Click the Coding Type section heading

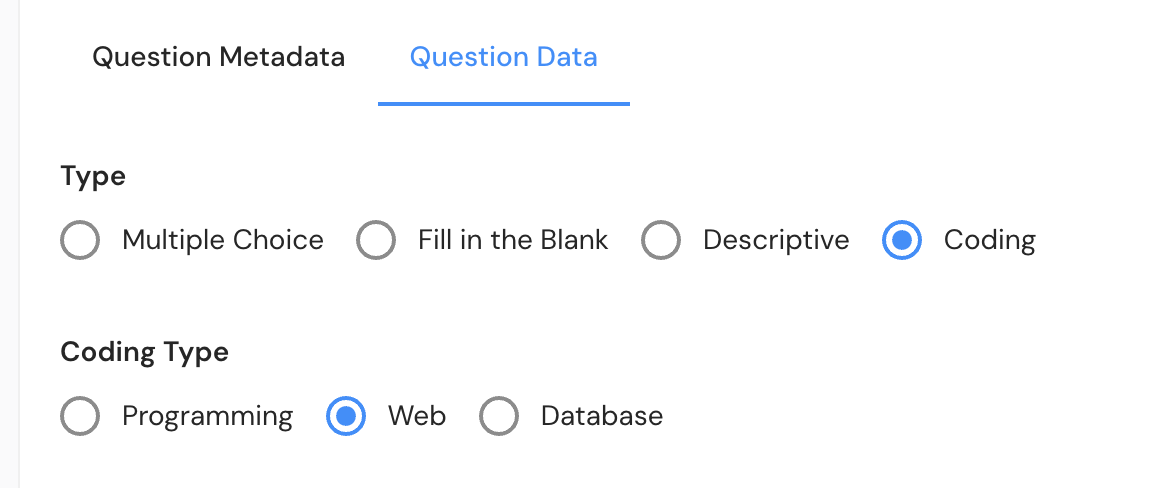coord(144,352)
